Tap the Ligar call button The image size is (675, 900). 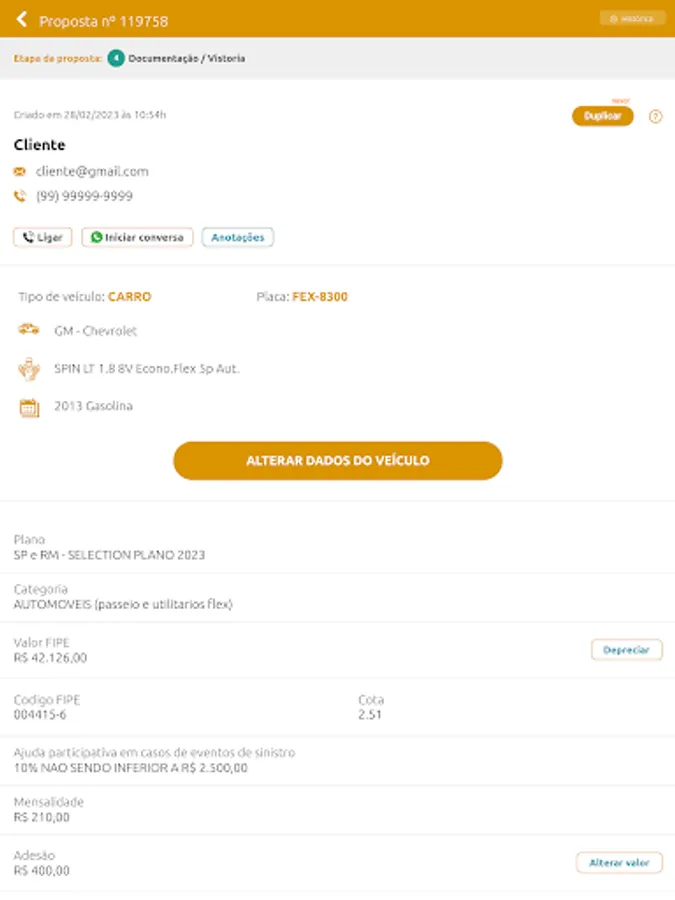(x=43, y=238)
